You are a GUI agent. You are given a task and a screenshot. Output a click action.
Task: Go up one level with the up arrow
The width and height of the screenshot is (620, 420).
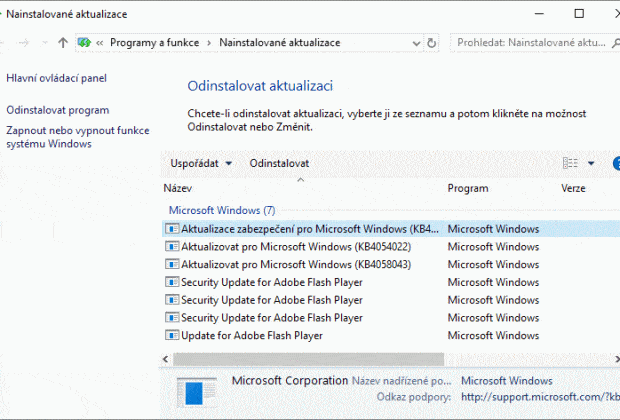tap(63, 43)
